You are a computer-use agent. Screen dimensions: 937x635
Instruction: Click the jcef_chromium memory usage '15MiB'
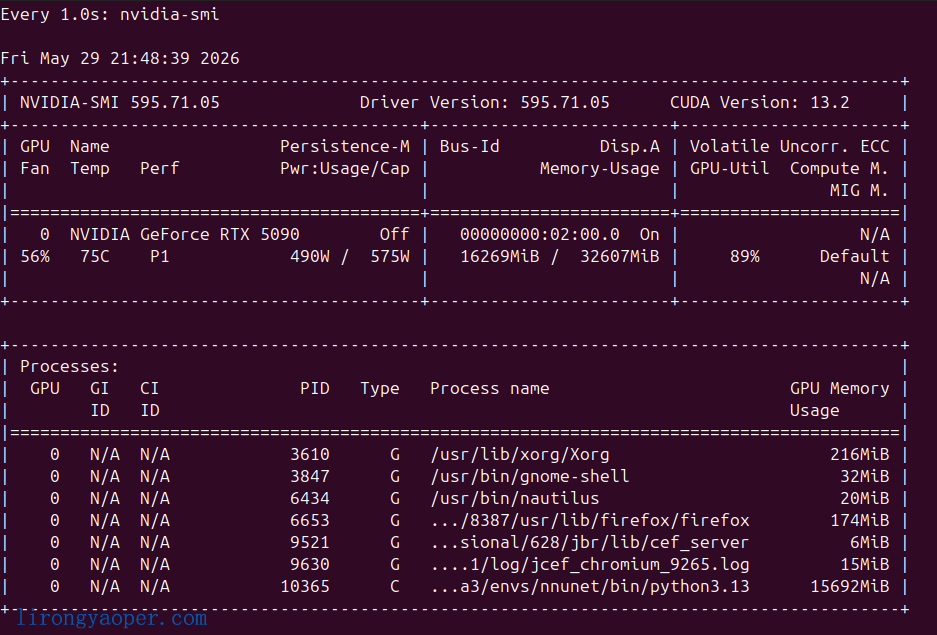tap(865, 565)
